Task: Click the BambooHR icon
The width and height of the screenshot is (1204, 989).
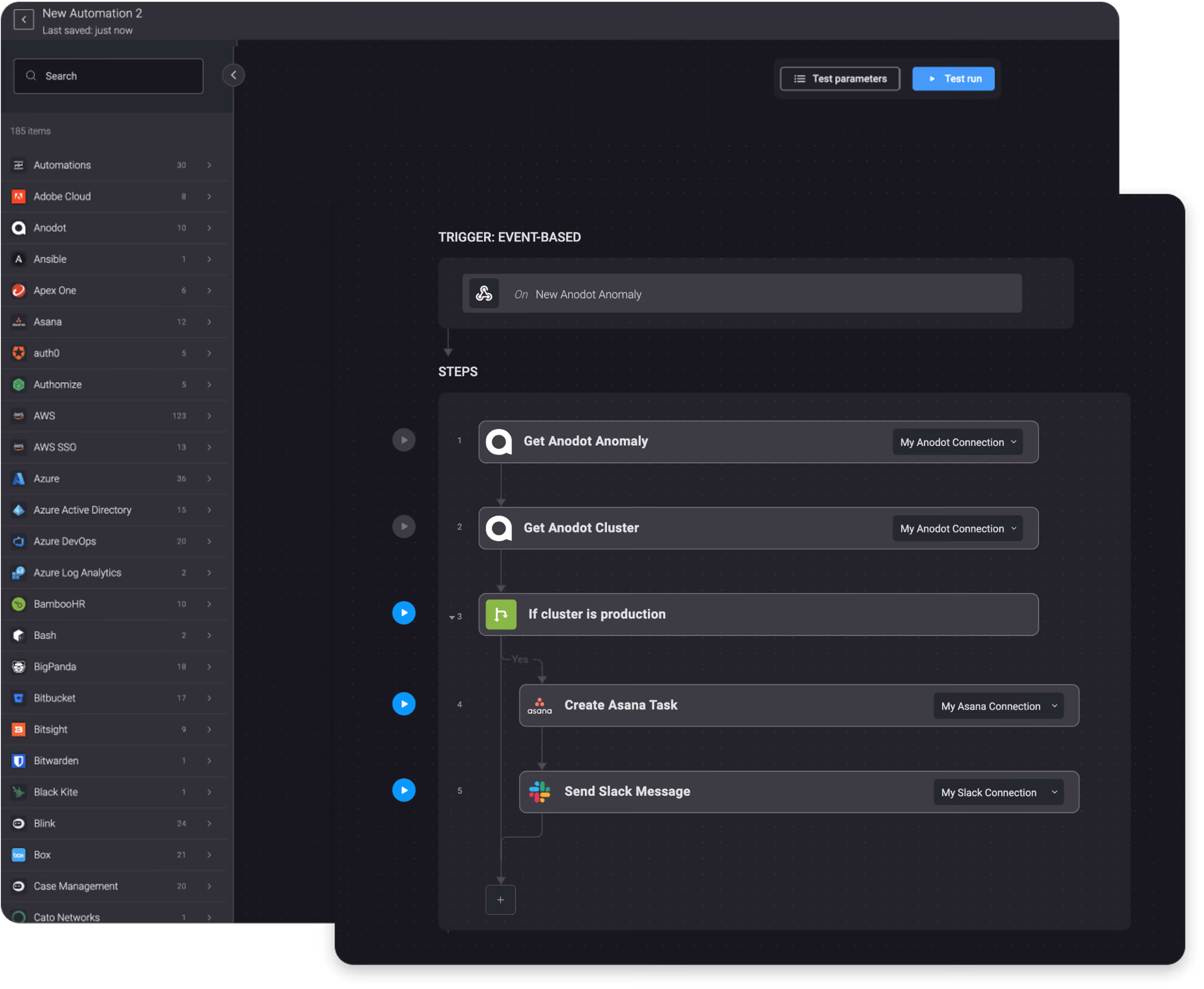Action: pyautogui.click(x=19, y=604)
